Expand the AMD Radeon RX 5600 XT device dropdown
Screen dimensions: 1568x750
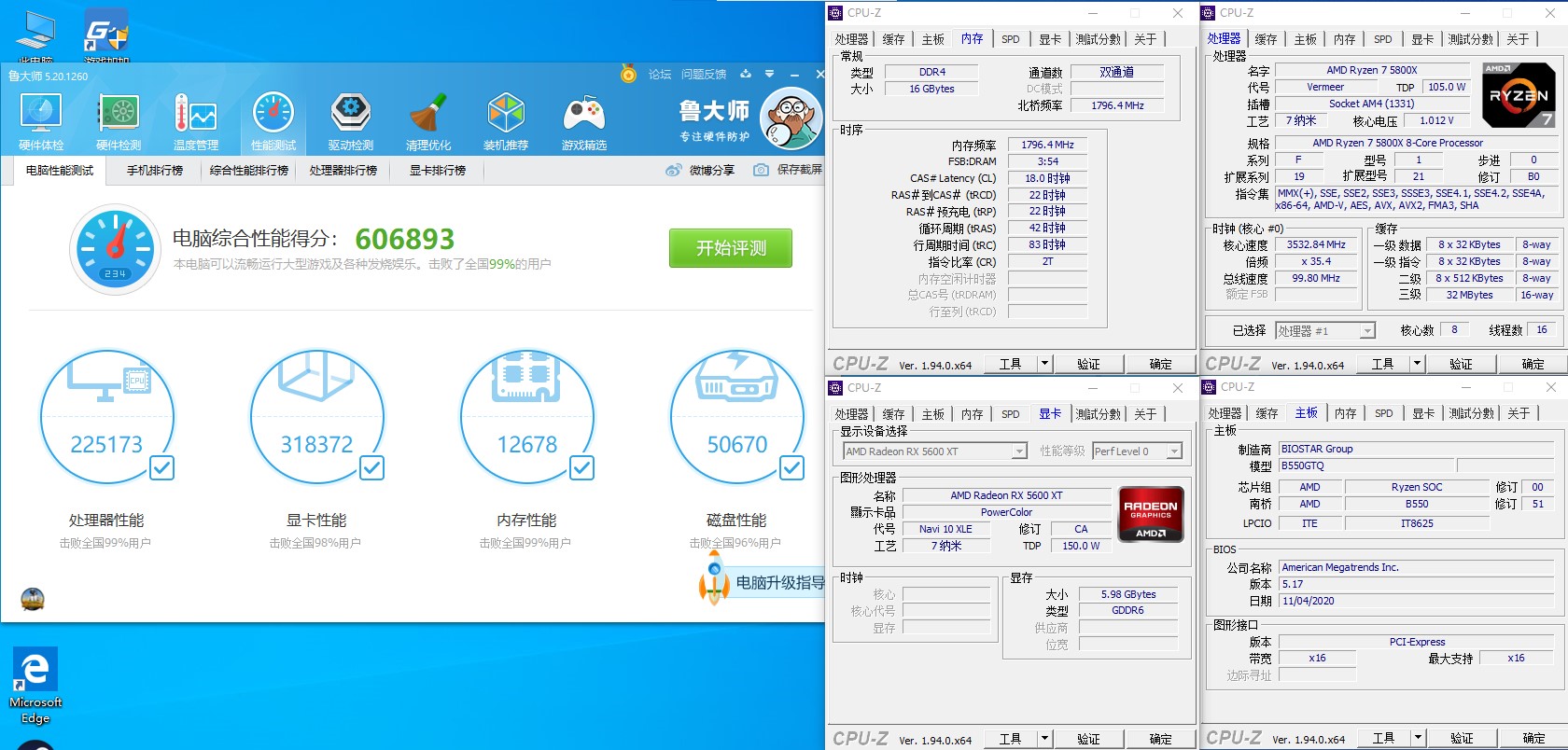click(x=1019, y=451)
